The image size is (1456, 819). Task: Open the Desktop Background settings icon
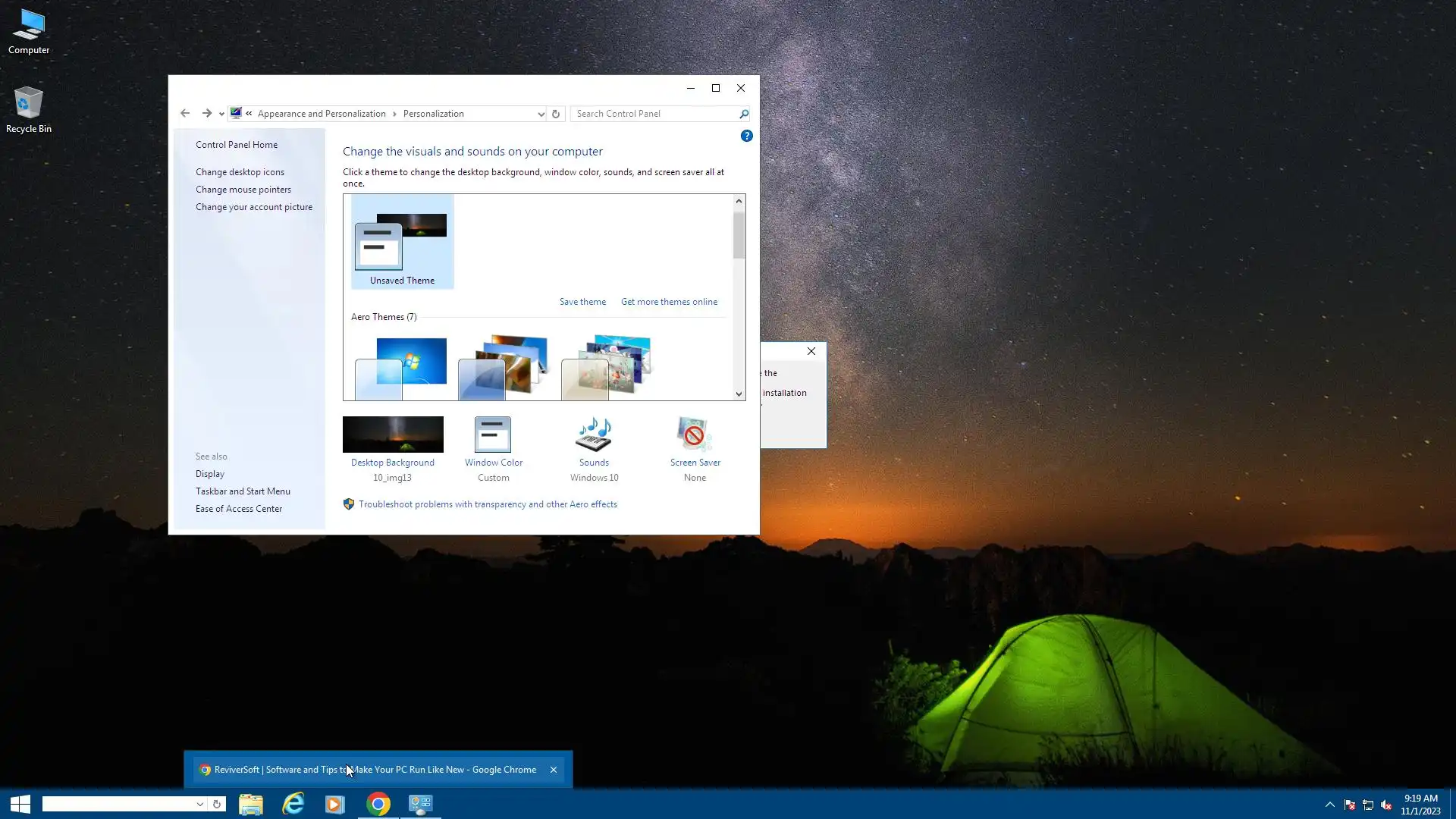pyautogui.click(x=393, y=435)
